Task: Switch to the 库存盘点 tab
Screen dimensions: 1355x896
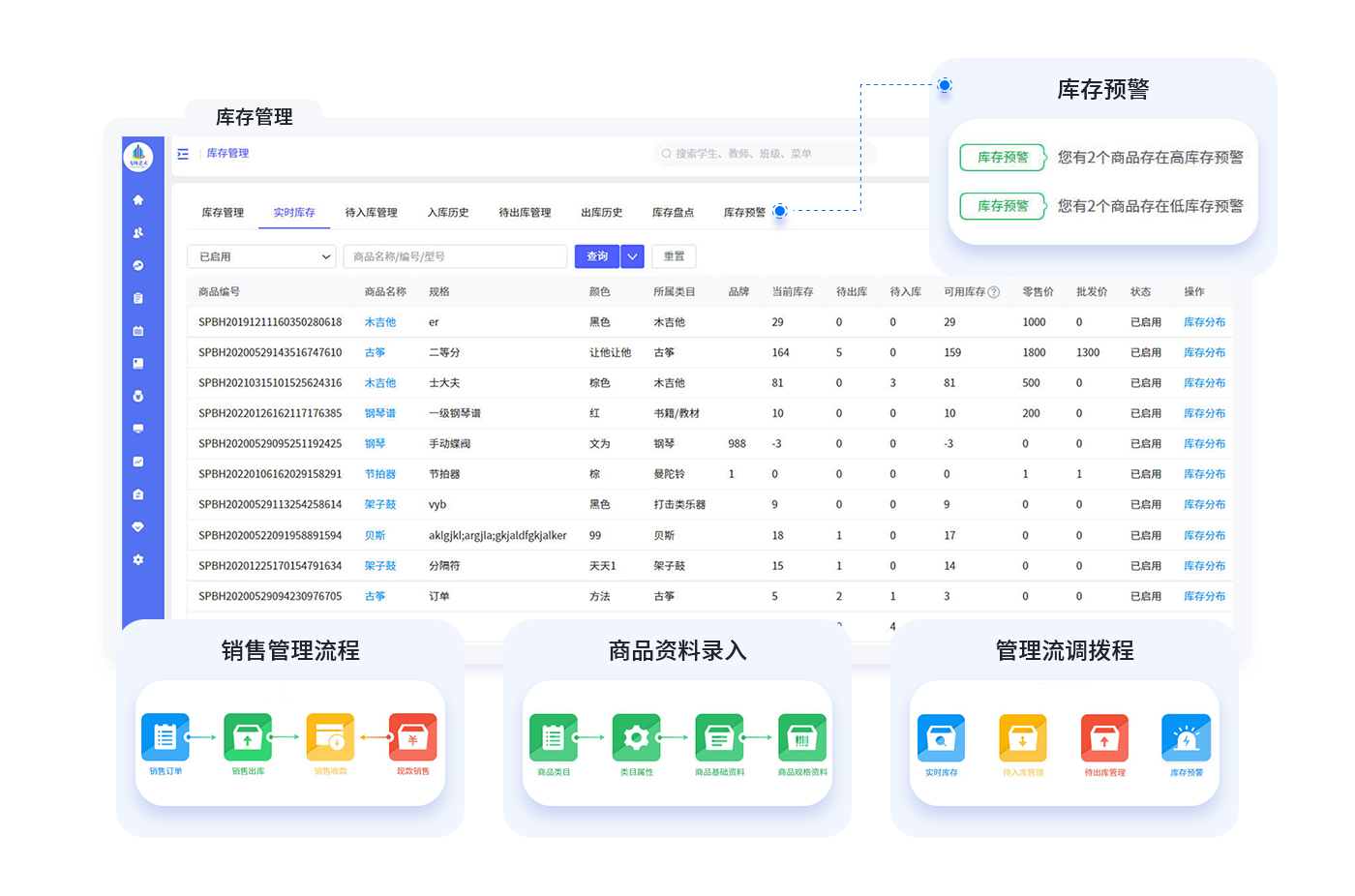Action: [x=673, y=213]
